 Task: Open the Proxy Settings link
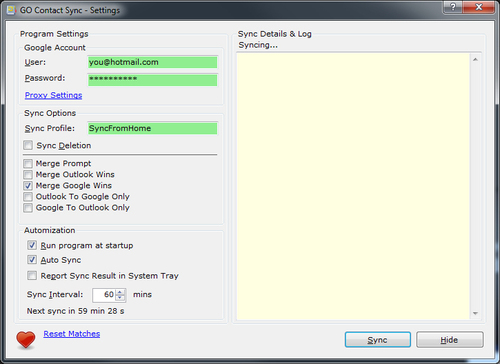(53, 95)
